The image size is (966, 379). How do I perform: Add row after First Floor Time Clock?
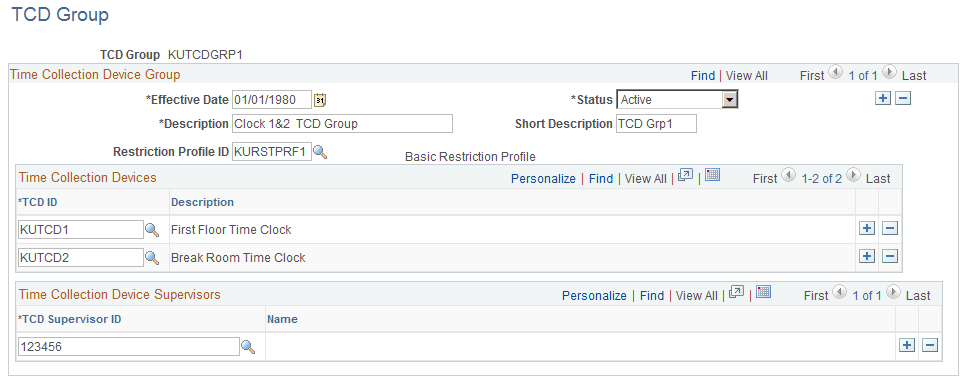pyautogui.click(x=867, y=229)
